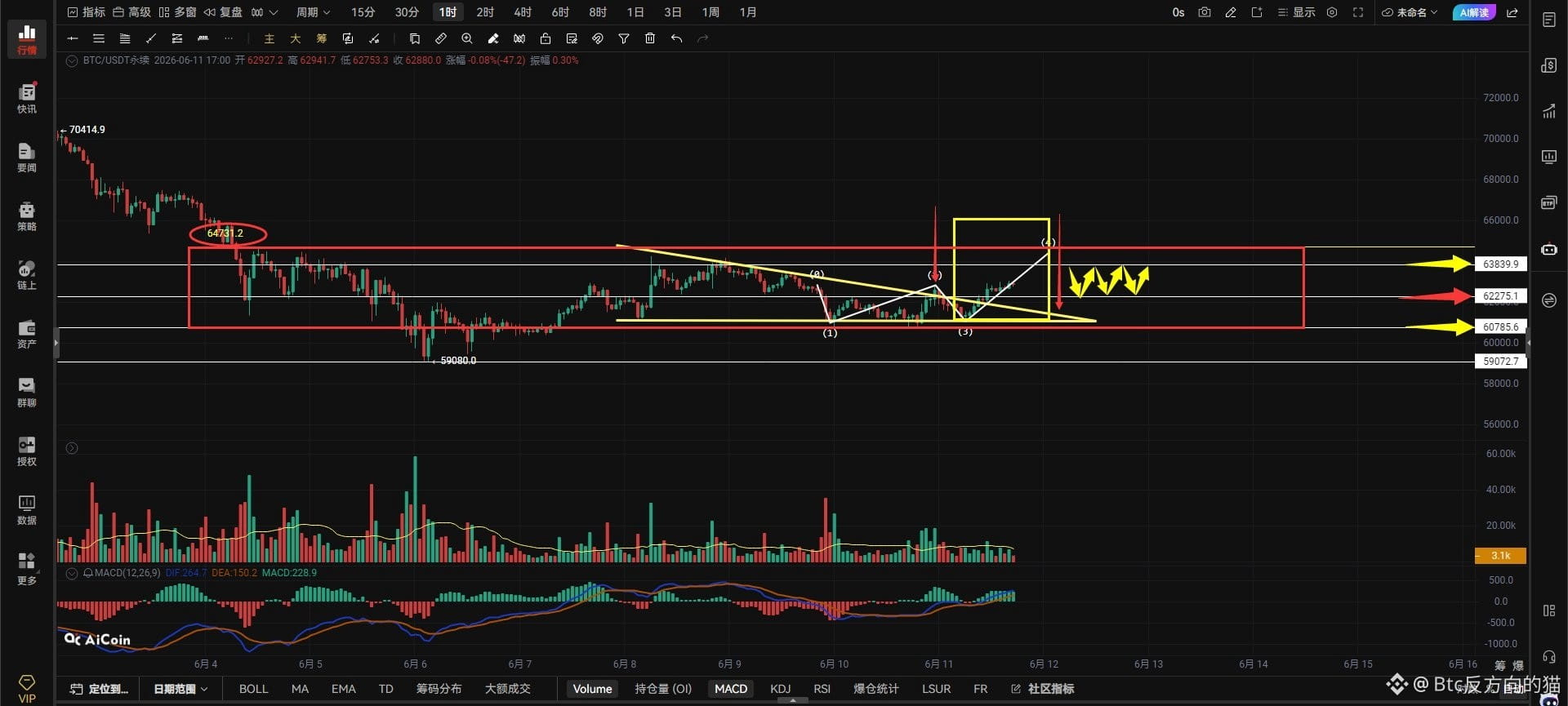
Task: Open the 要闻 headlines sidebar icon
Action: pos(27,157)
